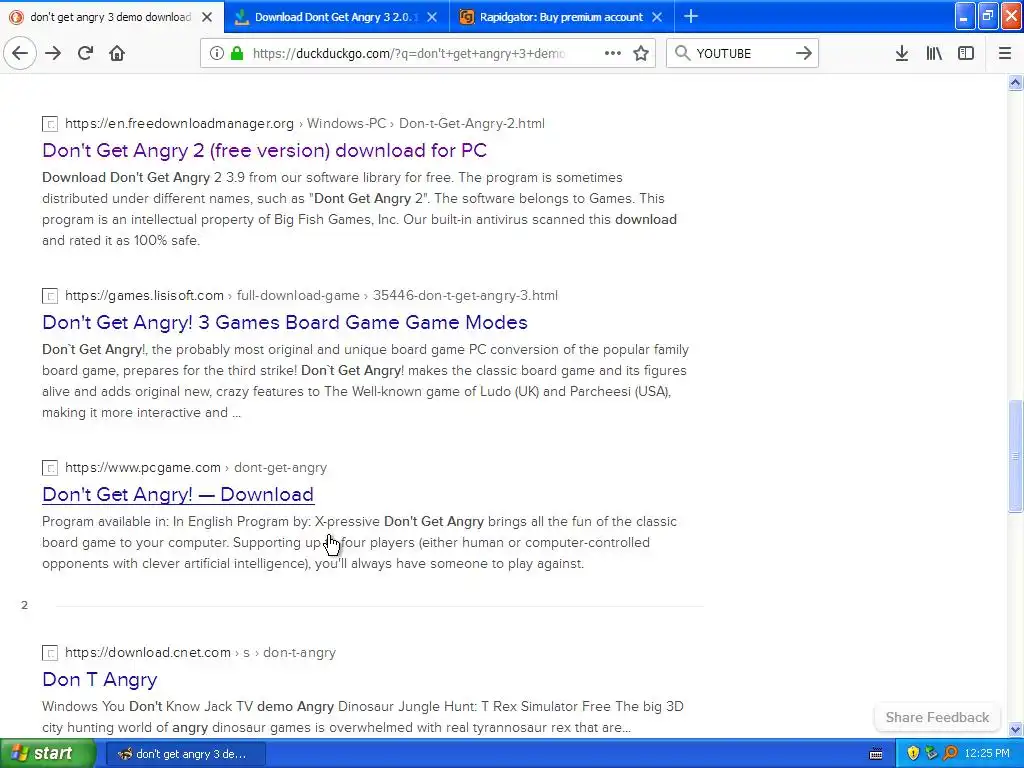
Task: Open the Windows start menu
Action: click(x=48, y=753)
